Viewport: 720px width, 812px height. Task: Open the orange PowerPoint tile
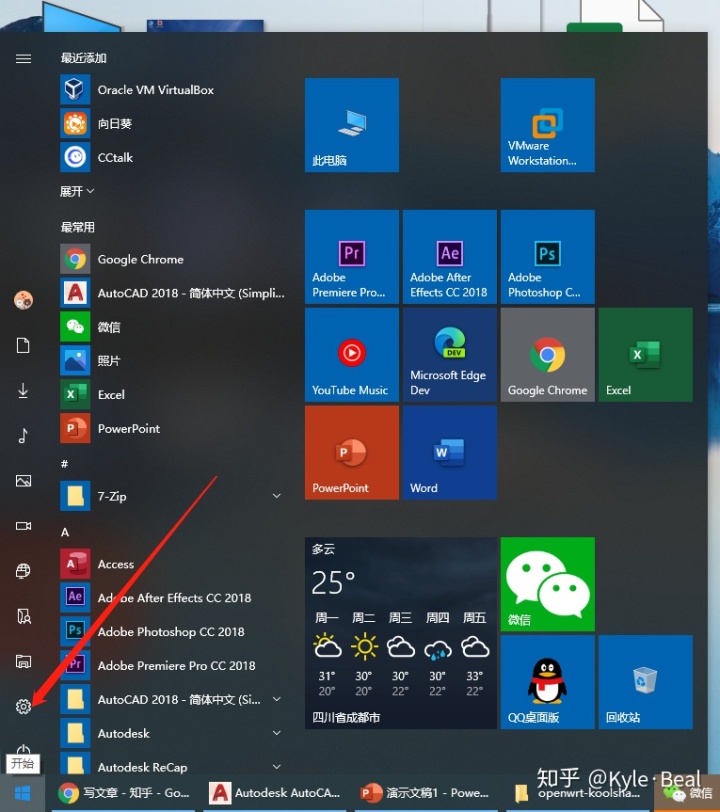352,453
